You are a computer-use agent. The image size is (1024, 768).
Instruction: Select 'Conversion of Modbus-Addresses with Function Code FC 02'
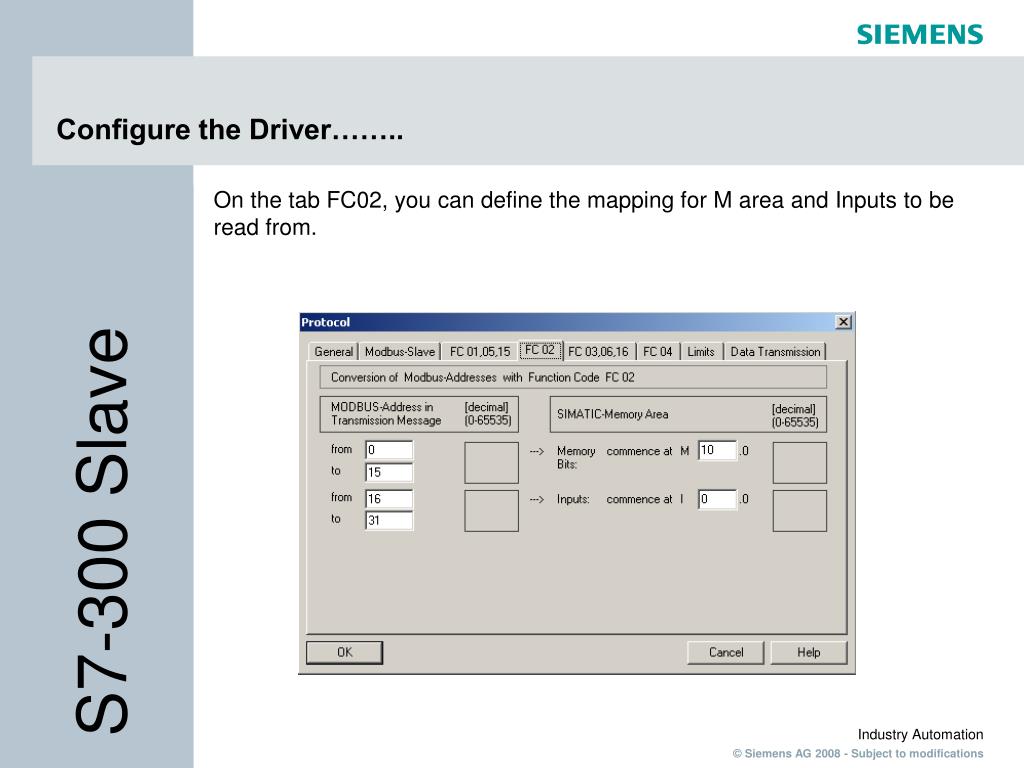[483, 377]
